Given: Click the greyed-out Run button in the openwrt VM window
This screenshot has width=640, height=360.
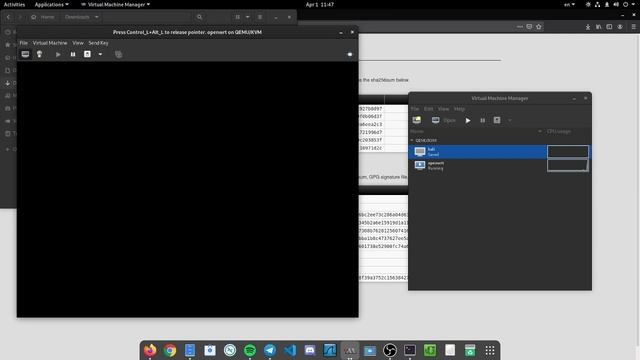Looking at the screenshot, I should 58,54.
